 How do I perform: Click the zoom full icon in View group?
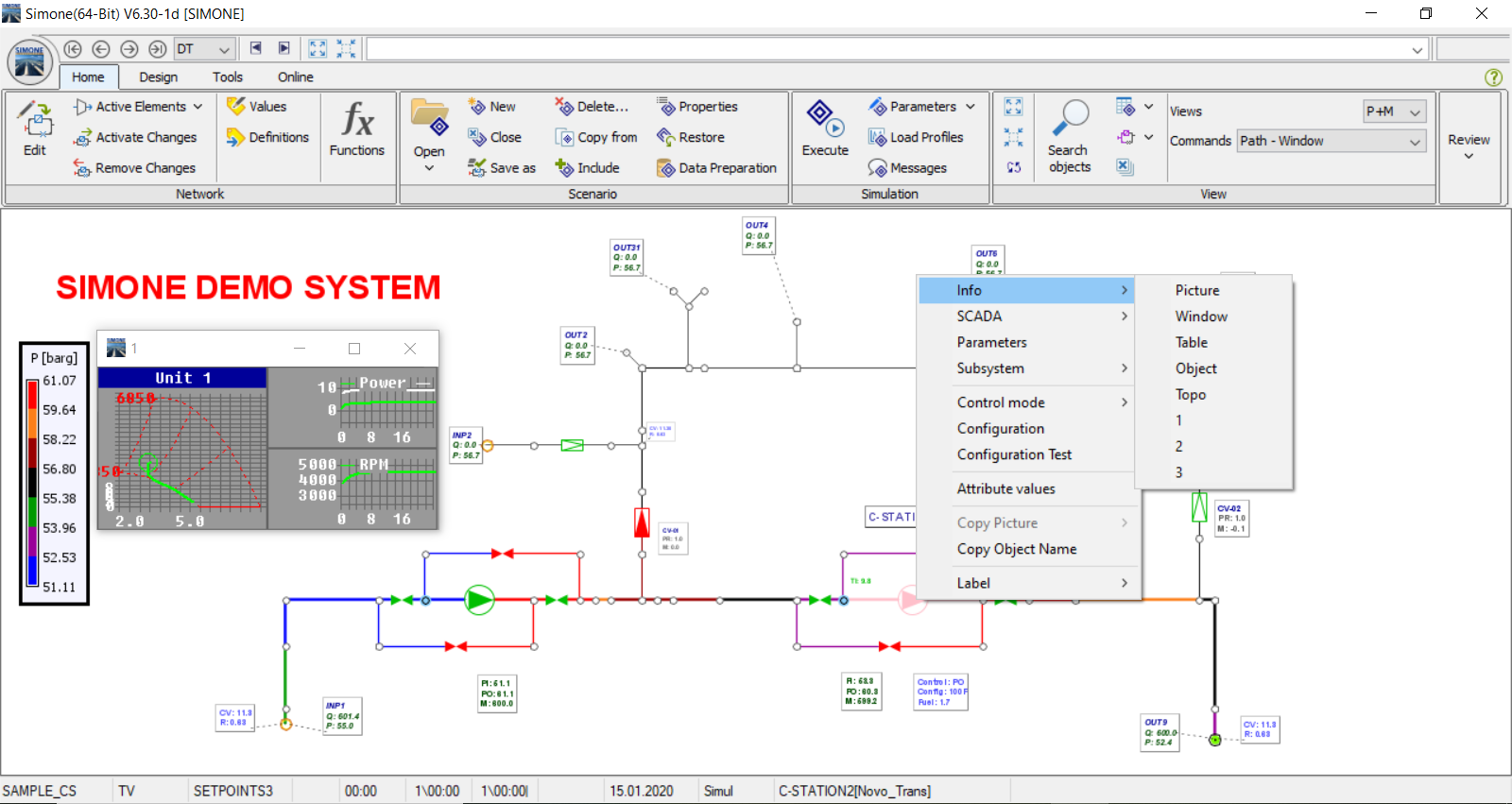pos(1013,107)
